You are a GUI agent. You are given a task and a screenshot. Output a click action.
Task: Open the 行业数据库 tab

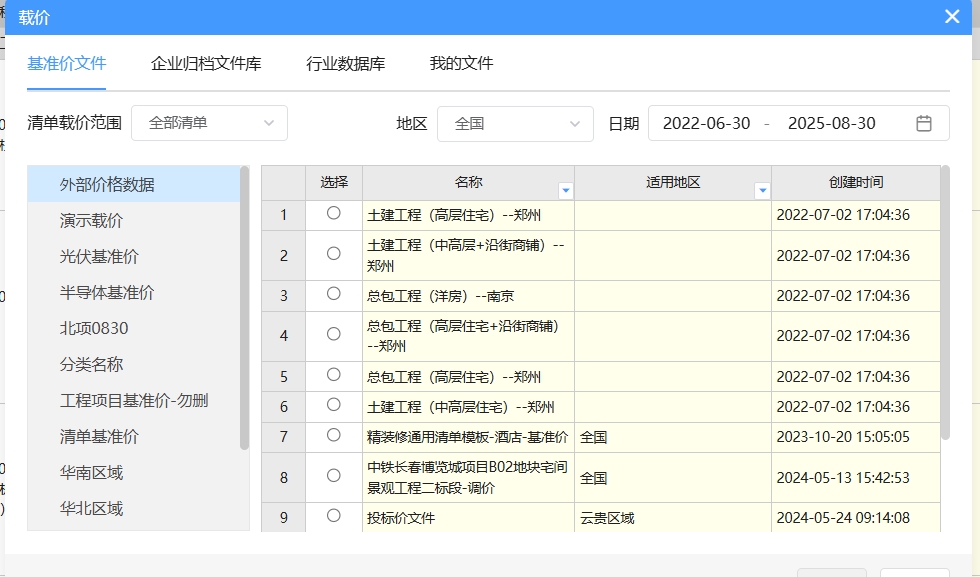click(x=345, y=64)
